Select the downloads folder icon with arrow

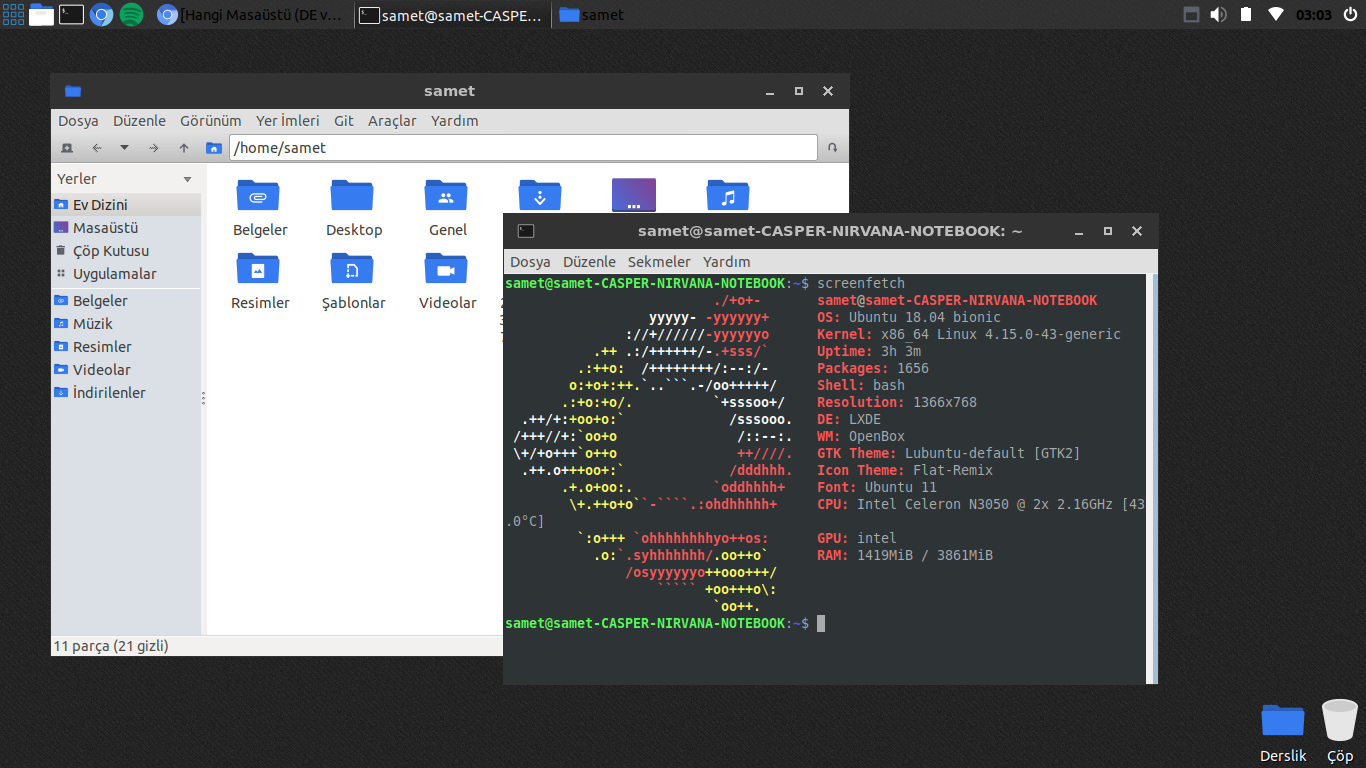(x=540, y=195)
